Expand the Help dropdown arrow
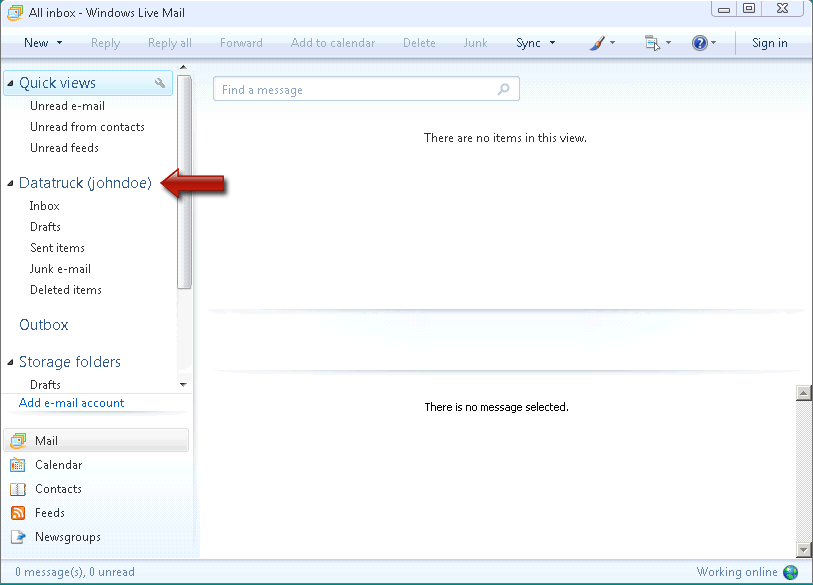This screenshot has width=813, height=585. 713,43
